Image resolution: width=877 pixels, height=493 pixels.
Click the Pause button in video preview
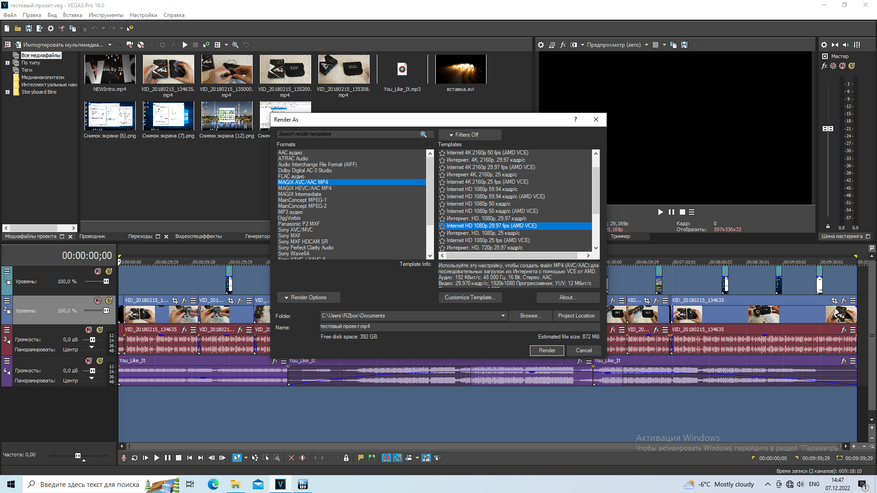coord(671,212)
